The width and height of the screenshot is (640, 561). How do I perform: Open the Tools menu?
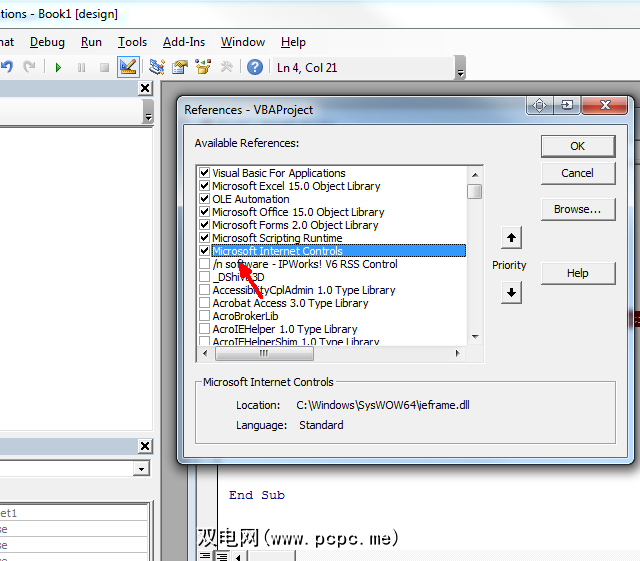click(x=132, y=42)
